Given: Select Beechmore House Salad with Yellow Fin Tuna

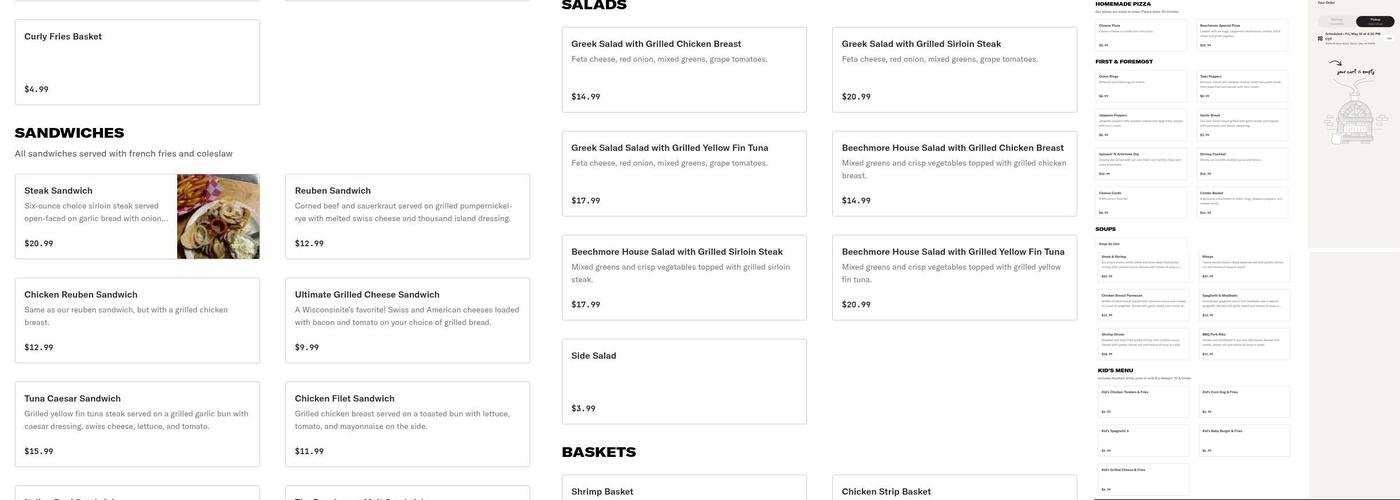Looking at the screenshot, I should coord(954,277).
